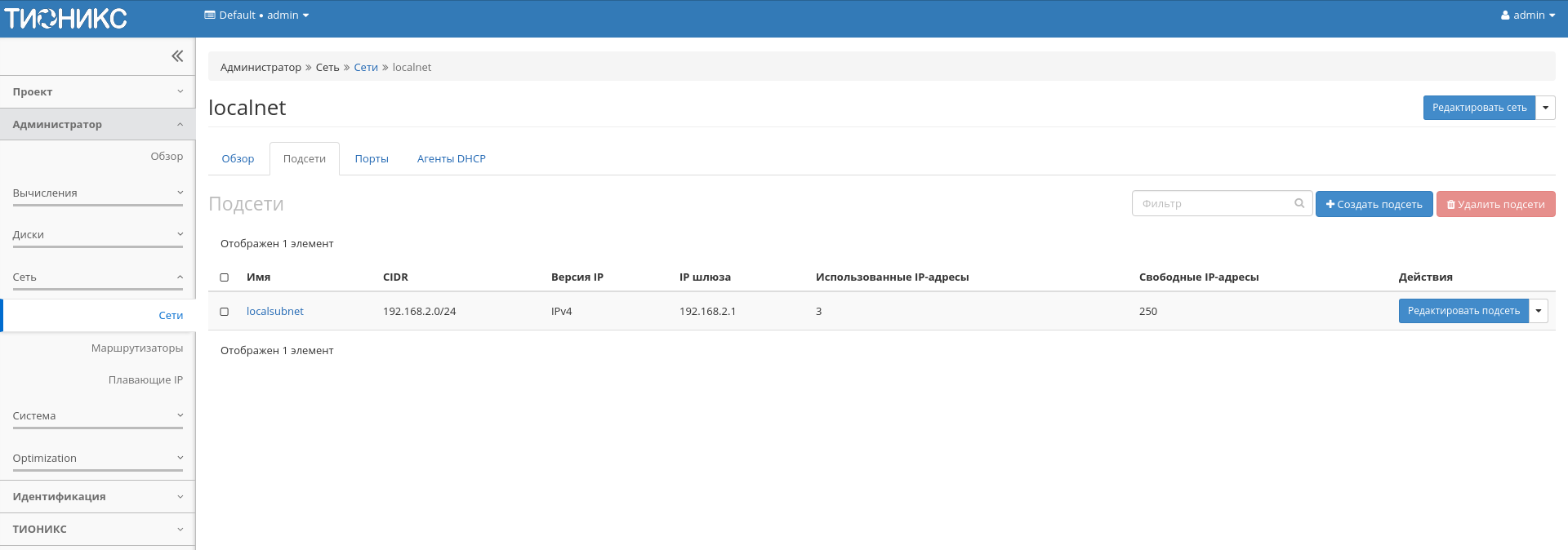Open the Обзор tab of localnet
Screen dimensions: 1568x550
(x=238, y=159)
